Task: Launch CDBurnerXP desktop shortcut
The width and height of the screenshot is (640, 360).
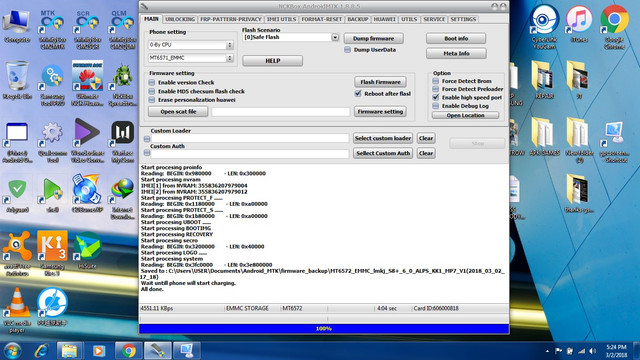Action: click(87, 193)
